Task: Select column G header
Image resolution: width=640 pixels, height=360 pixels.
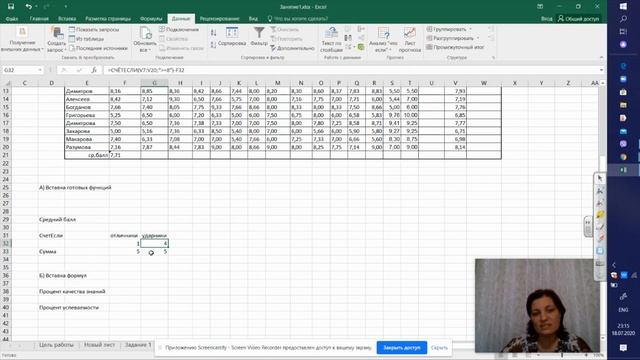Action: coord(154,83)
